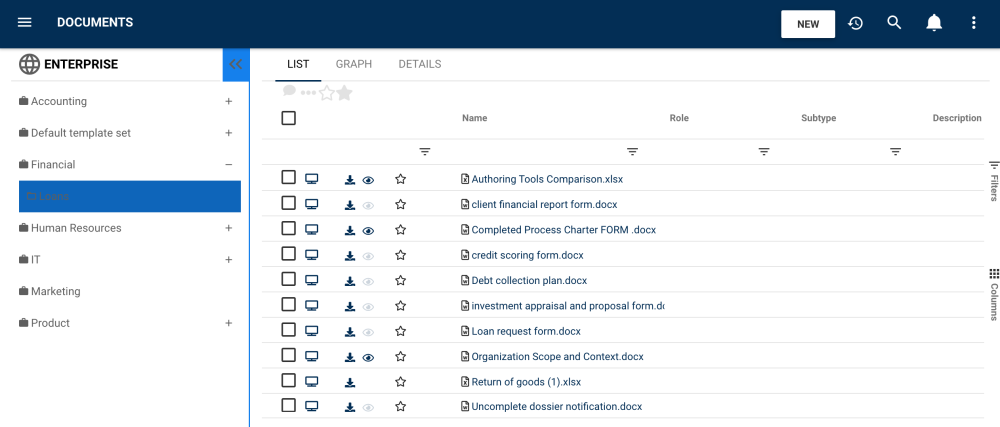Select the Marketing folder in the tree
The height and width of the screenshot is (427, 1000).
click(56, 292)
